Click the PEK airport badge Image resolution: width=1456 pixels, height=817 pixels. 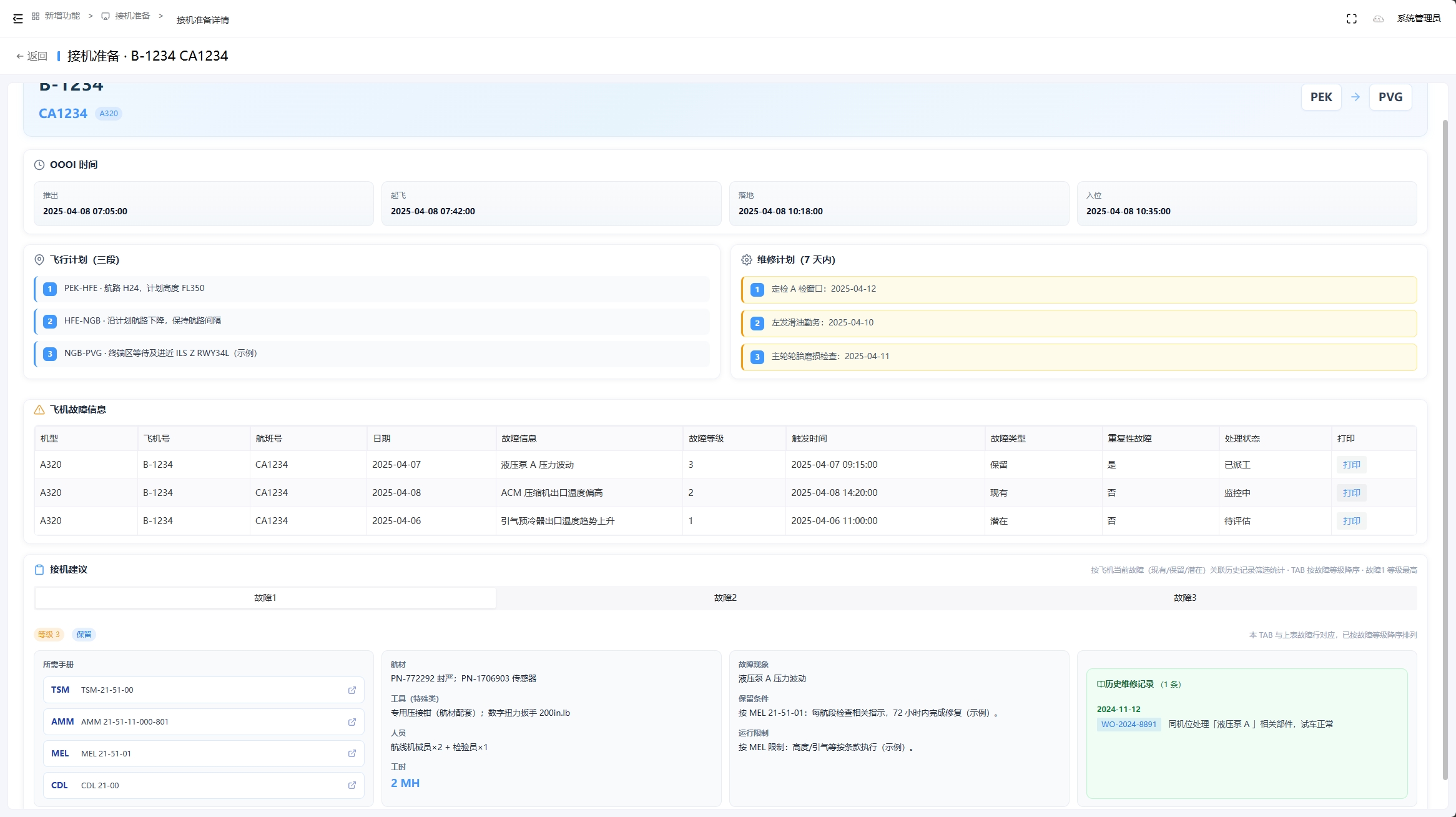[1321, 97]
